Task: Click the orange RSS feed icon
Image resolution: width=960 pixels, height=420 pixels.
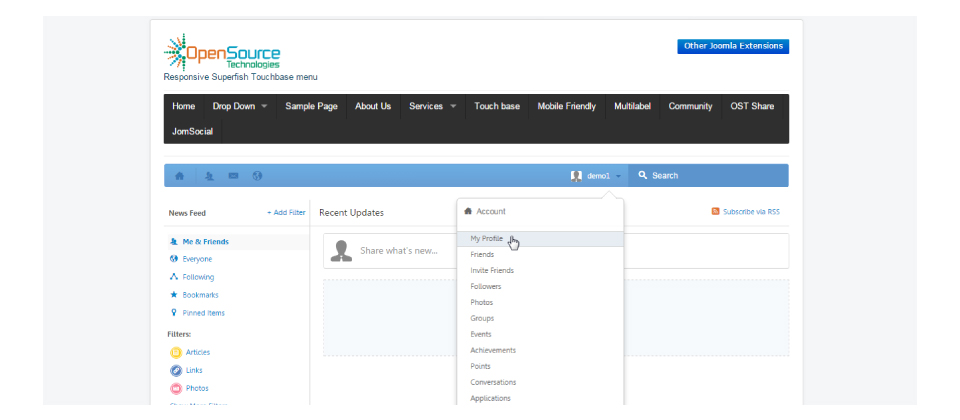Action: pyautogui.click(x=715, y=212)
